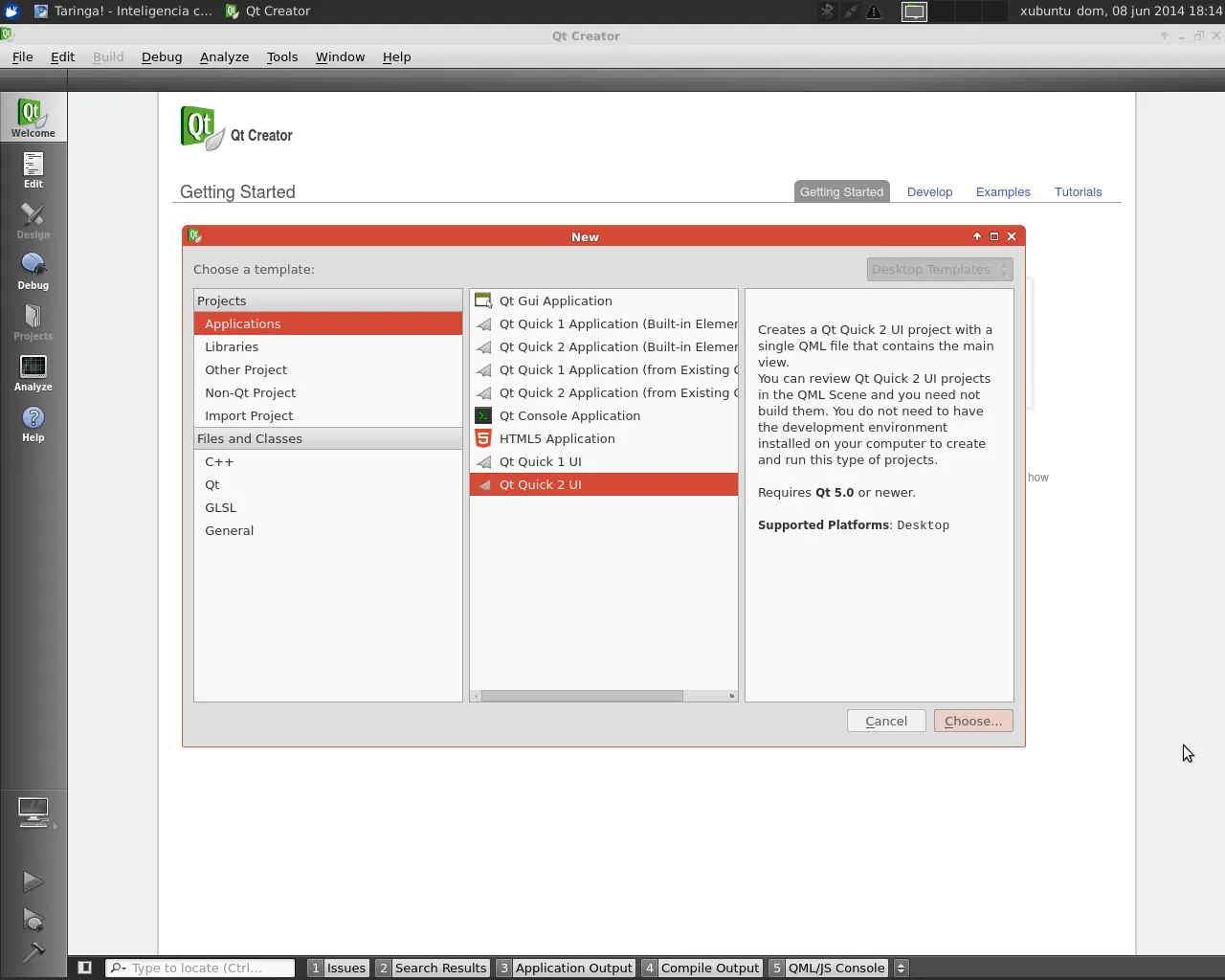Open the Help menu
This screenshot has width=1225, height=980.
(x=396, y=56)
